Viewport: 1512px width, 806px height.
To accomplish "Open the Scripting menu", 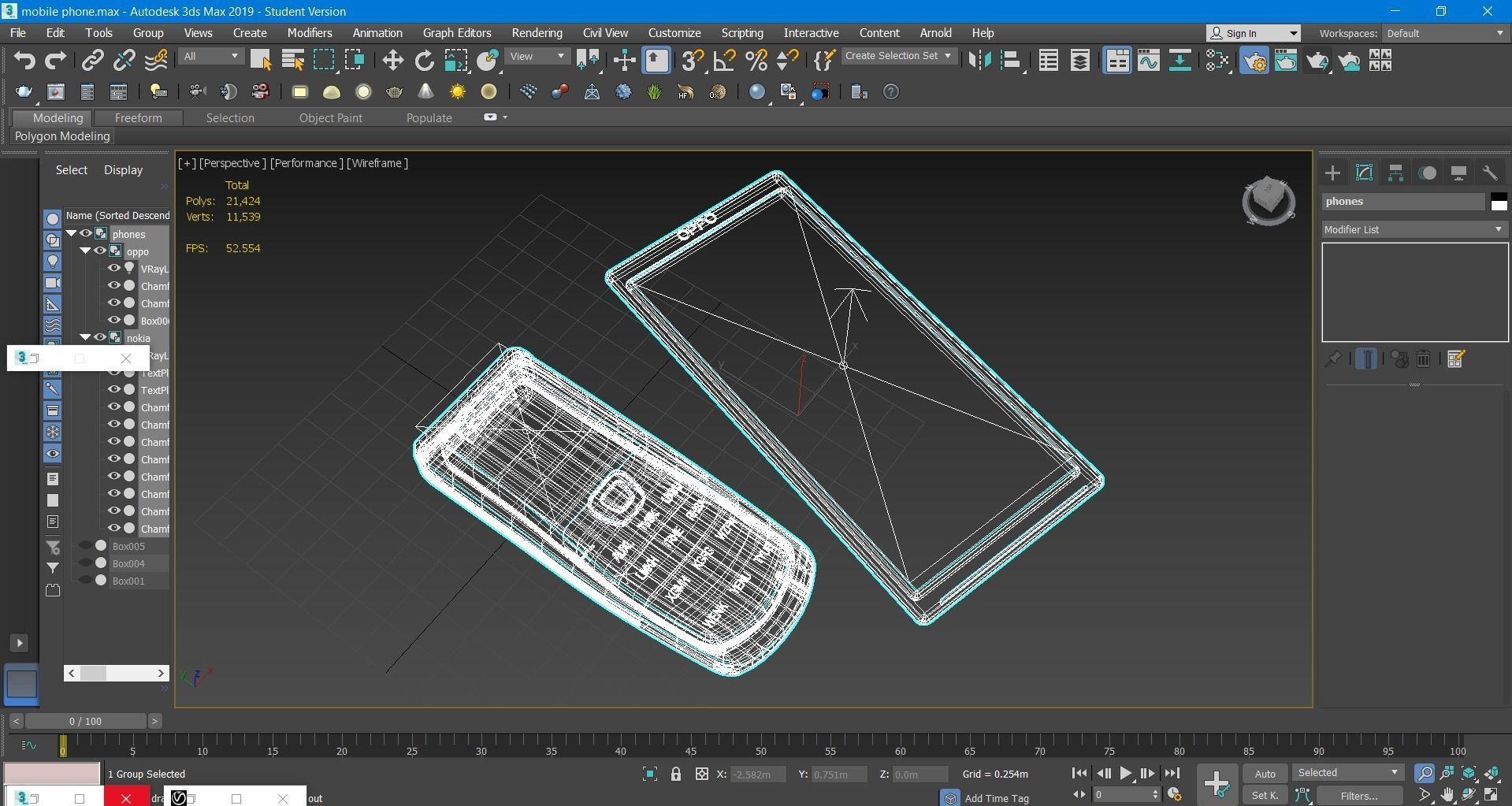I will point(742,33).
